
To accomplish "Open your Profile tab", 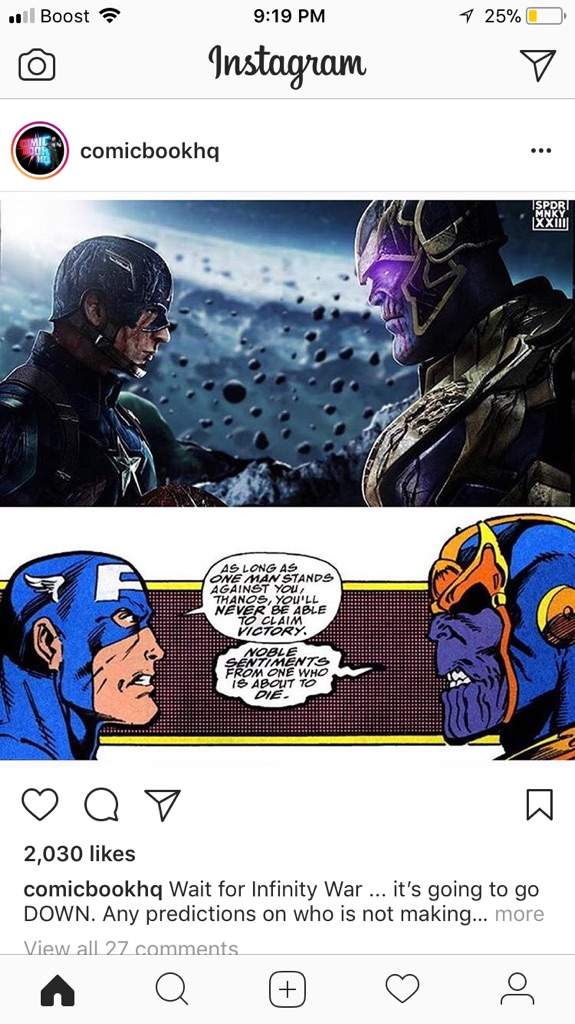I will point(518,989).
